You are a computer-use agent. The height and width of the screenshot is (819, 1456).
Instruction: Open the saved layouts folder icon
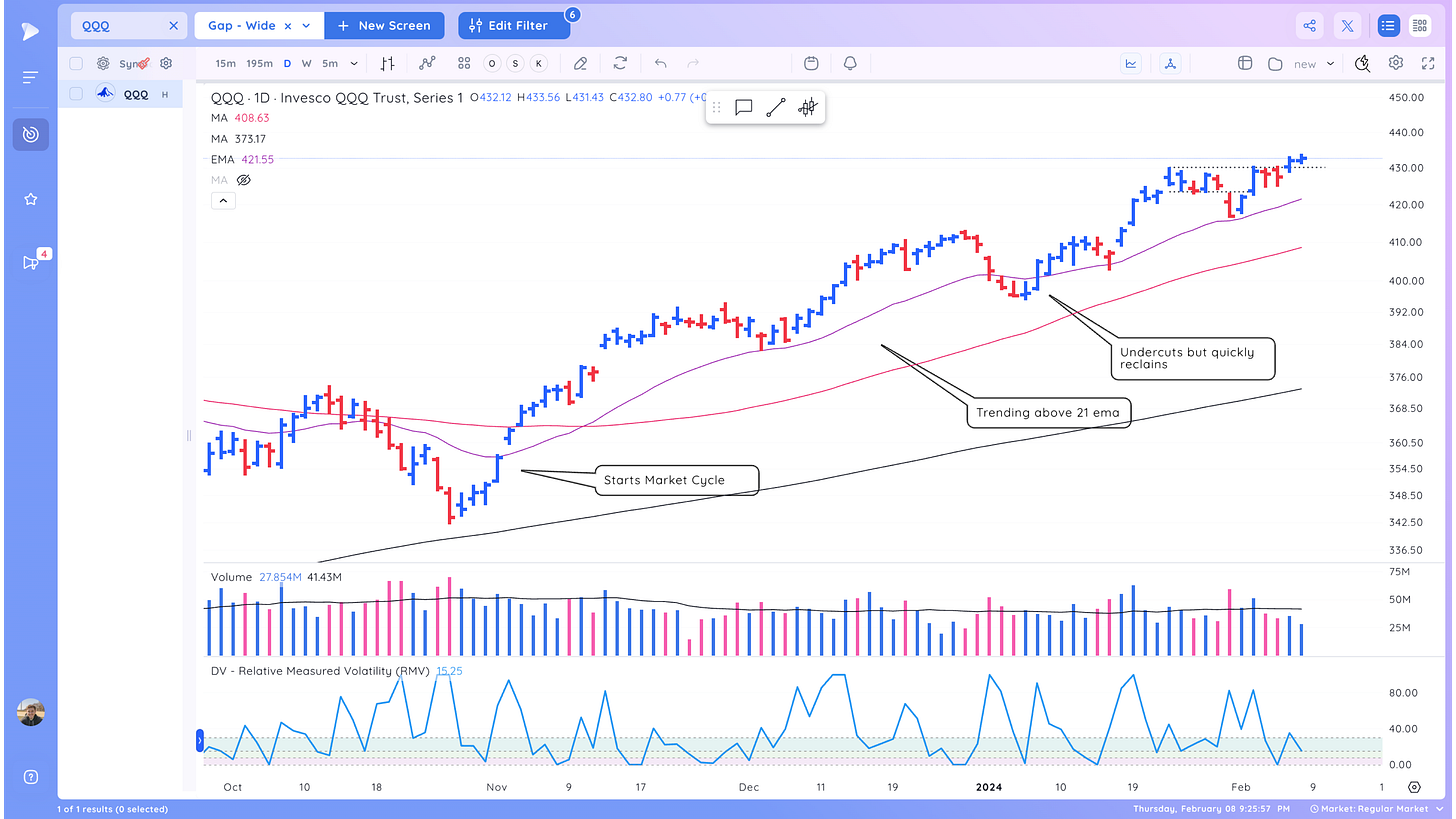[1275, 63]
